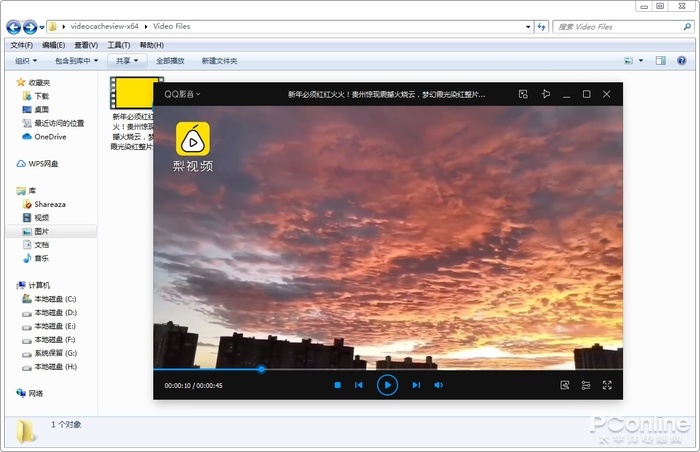Click the 新建文件夹 button

click(219, 61)
